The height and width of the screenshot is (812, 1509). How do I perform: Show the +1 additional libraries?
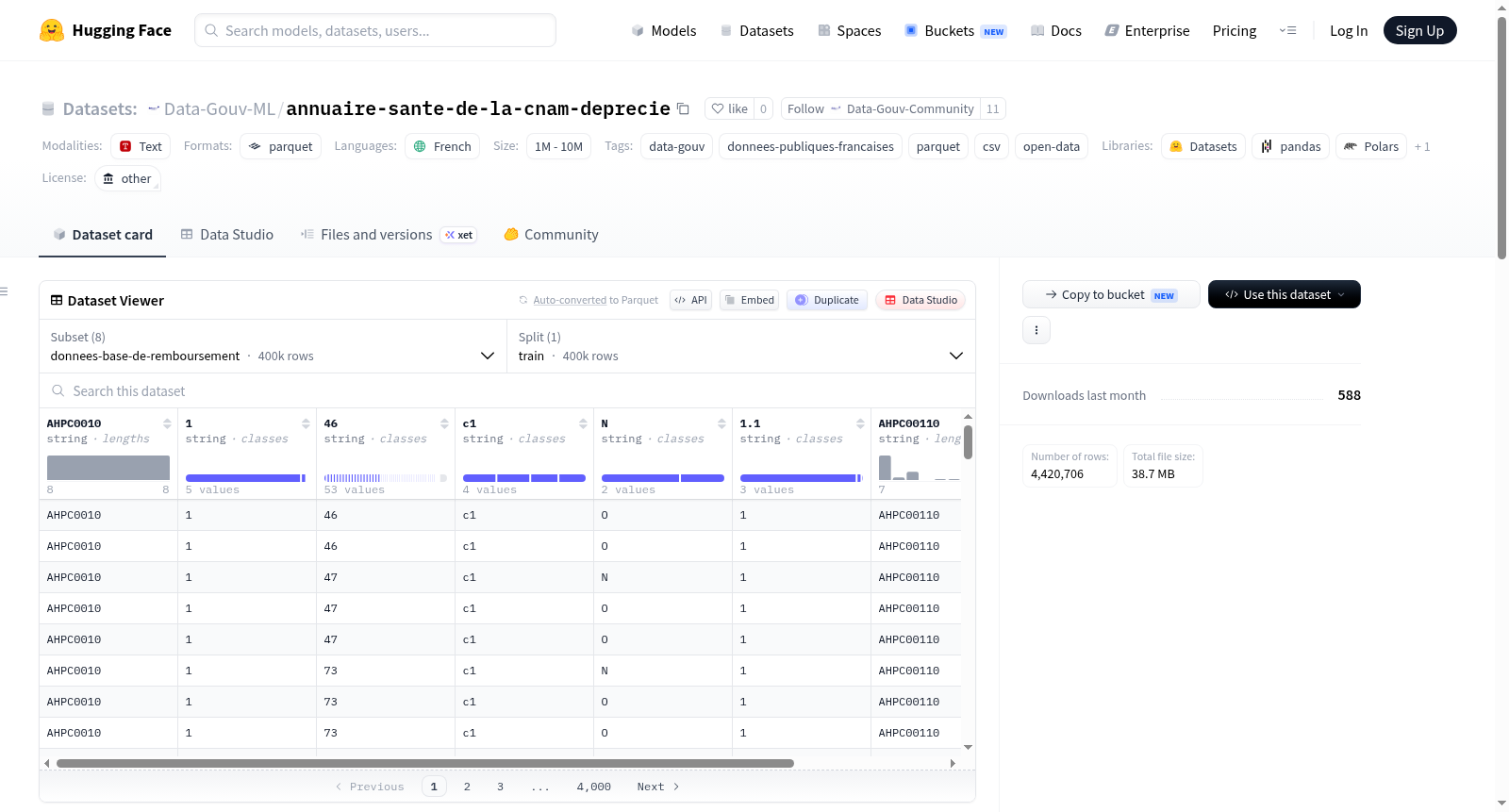[x=1422, y=146]
